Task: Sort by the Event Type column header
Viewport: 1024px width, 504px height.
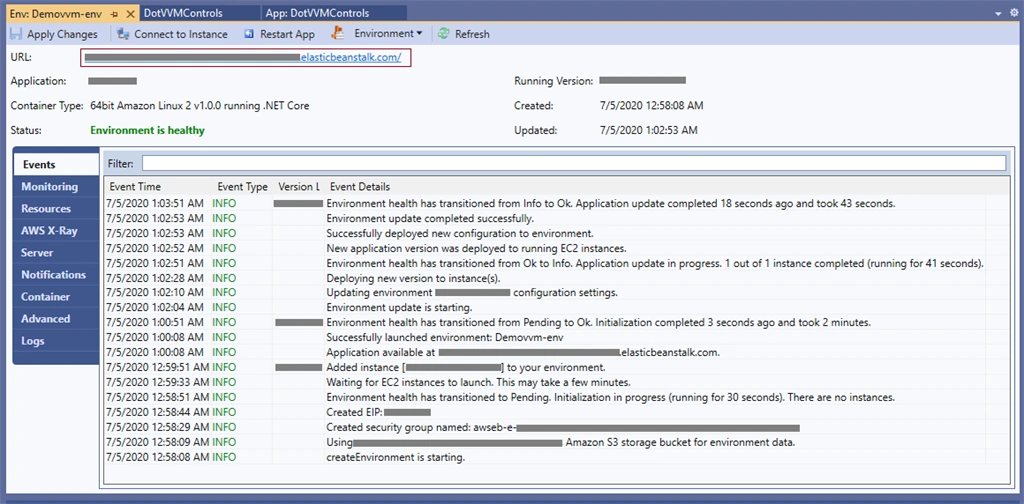Action: point(243,187)
